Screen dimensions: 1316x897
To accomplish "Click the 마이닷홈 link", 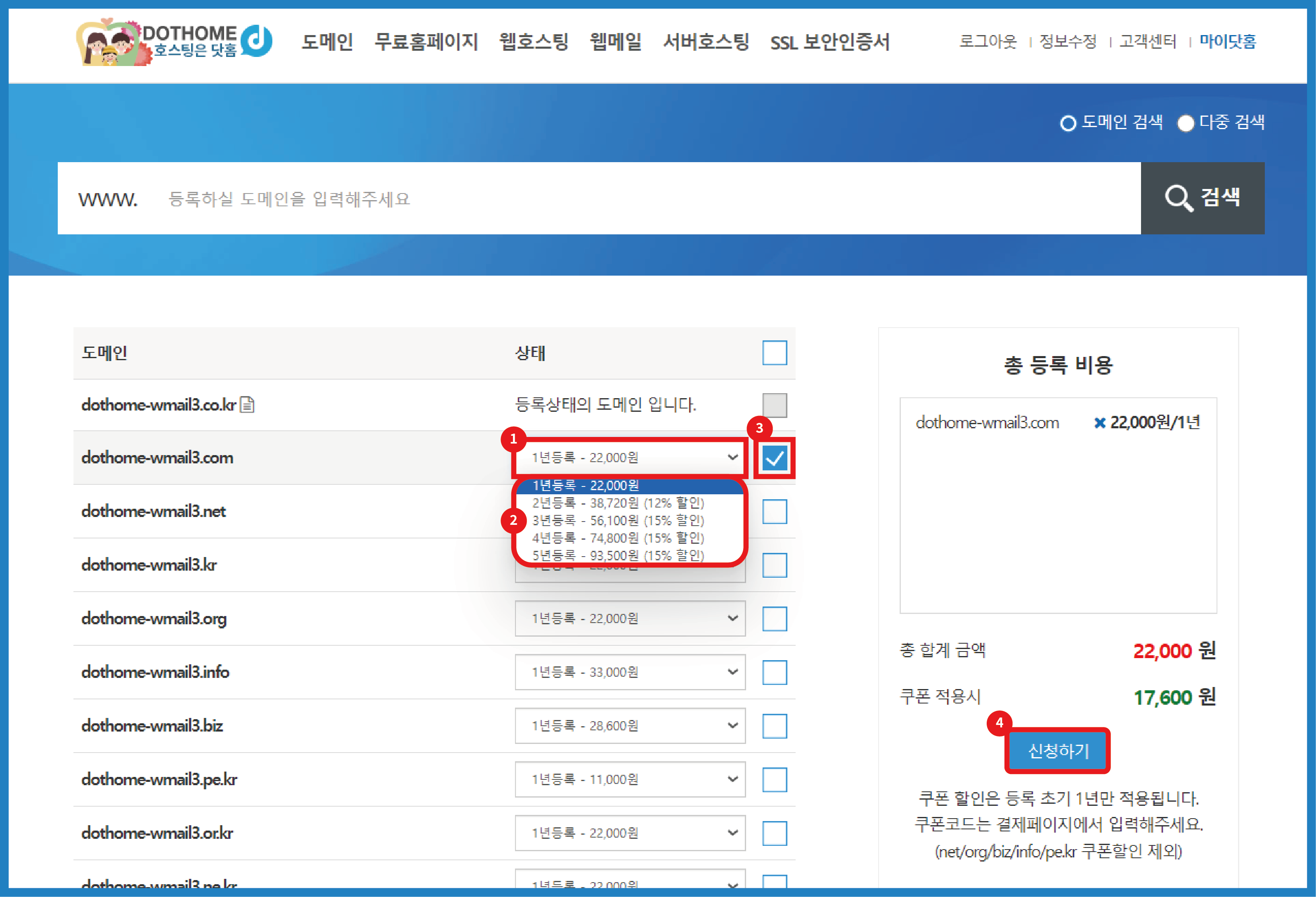I will (1227, 41).
